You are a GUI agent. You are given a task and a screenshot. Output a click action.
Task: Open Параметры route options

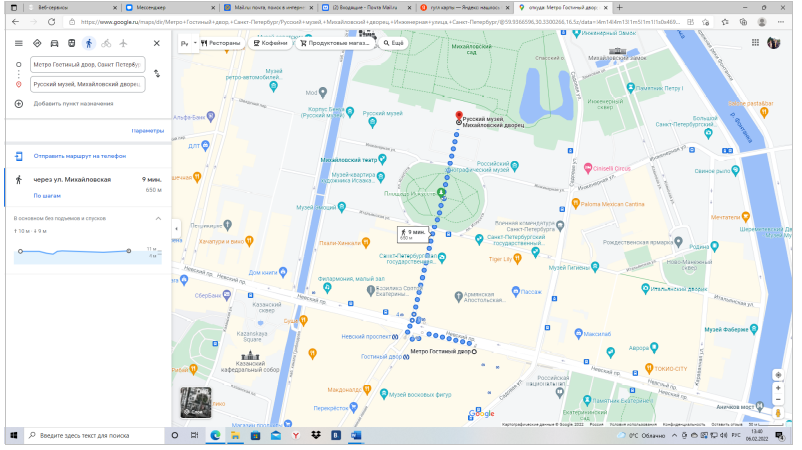(x=147, y=131)
